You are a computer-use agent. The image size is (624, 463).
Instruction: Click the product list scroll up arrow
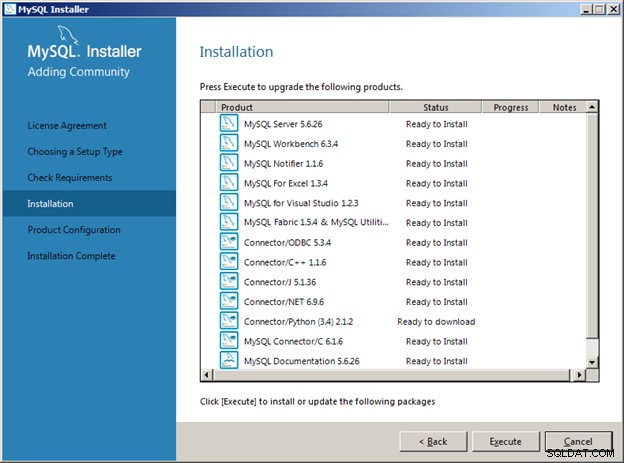click(x=592, y=107)
